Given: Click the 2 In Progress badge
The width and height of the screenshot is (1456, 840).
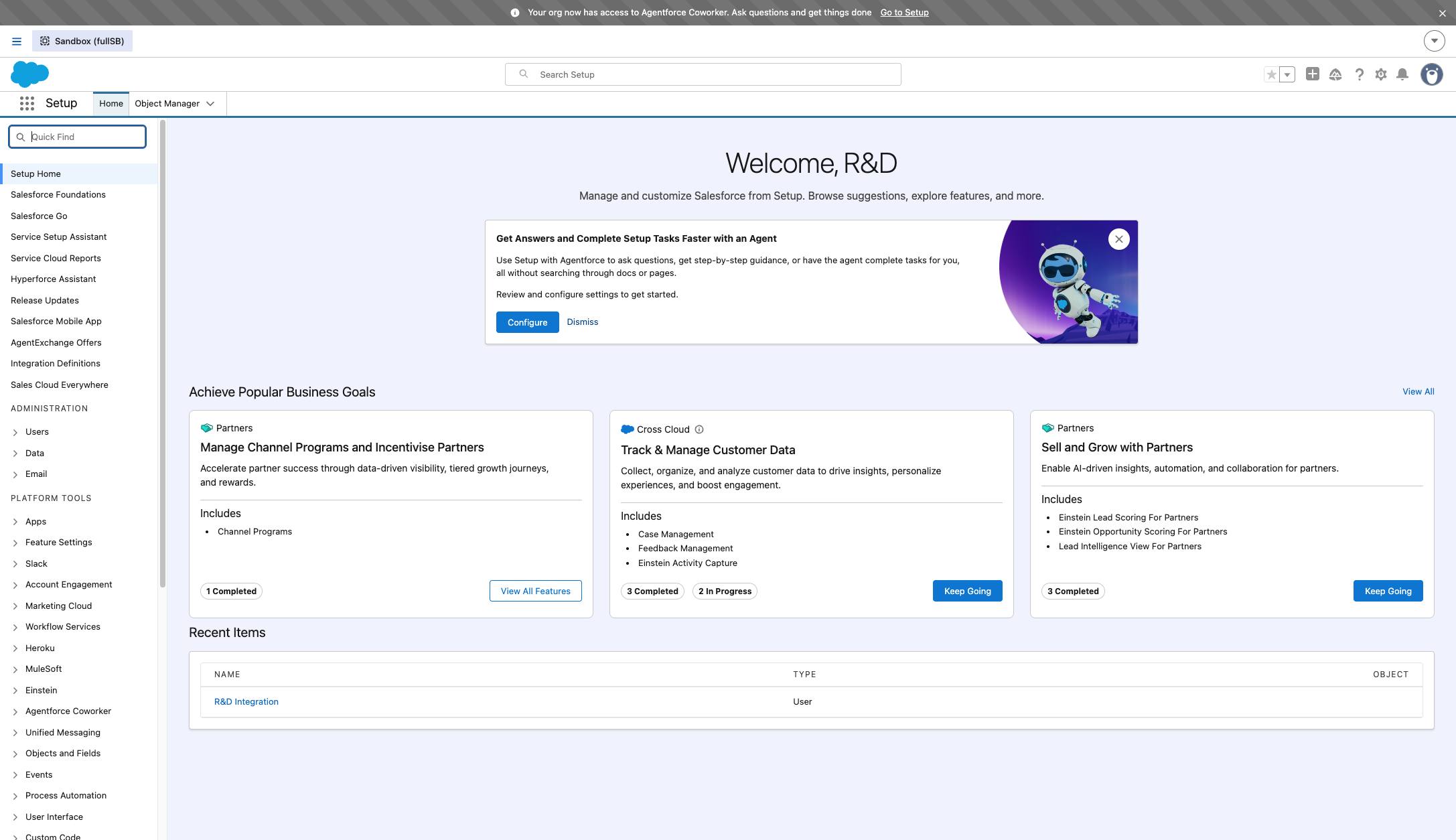Looking at the screenshot, I should (725, 591).
